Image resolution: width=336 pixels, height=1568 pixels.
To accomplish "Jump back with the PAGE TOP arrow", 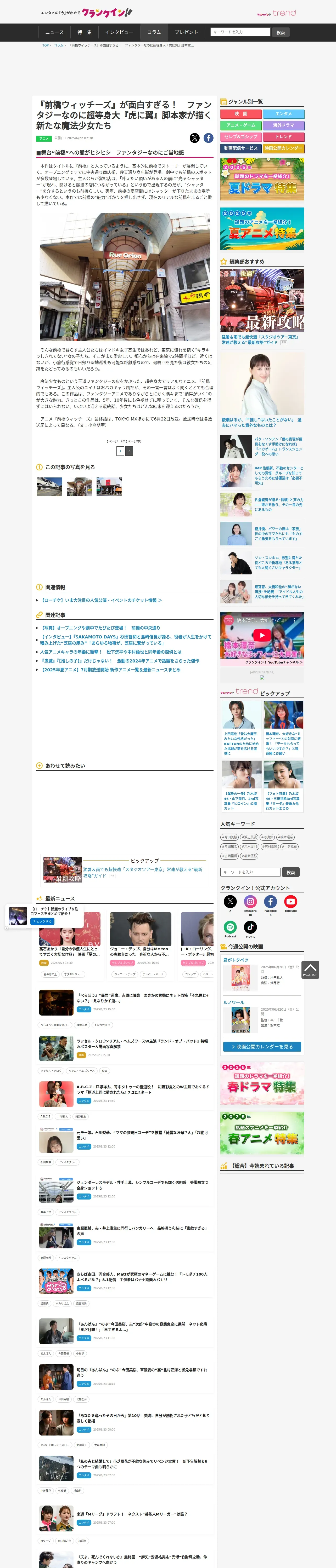I will (x=310, y=970).
